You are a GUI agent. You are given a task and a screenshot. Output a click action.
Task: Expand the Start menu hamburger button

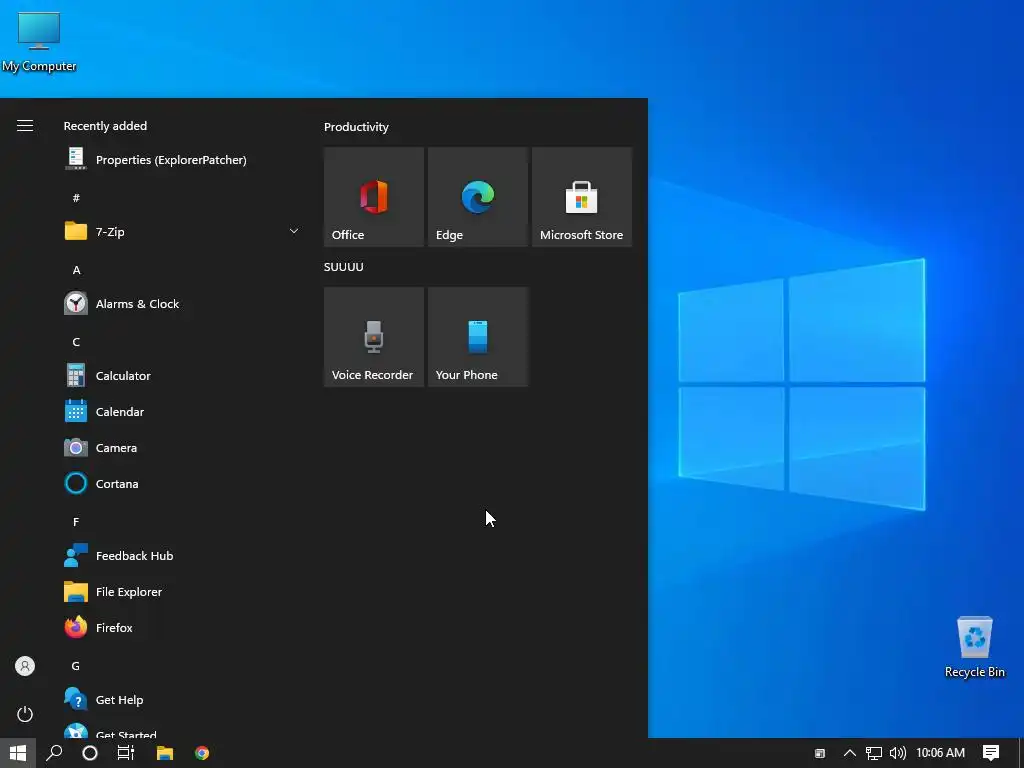tap(25, 125)
